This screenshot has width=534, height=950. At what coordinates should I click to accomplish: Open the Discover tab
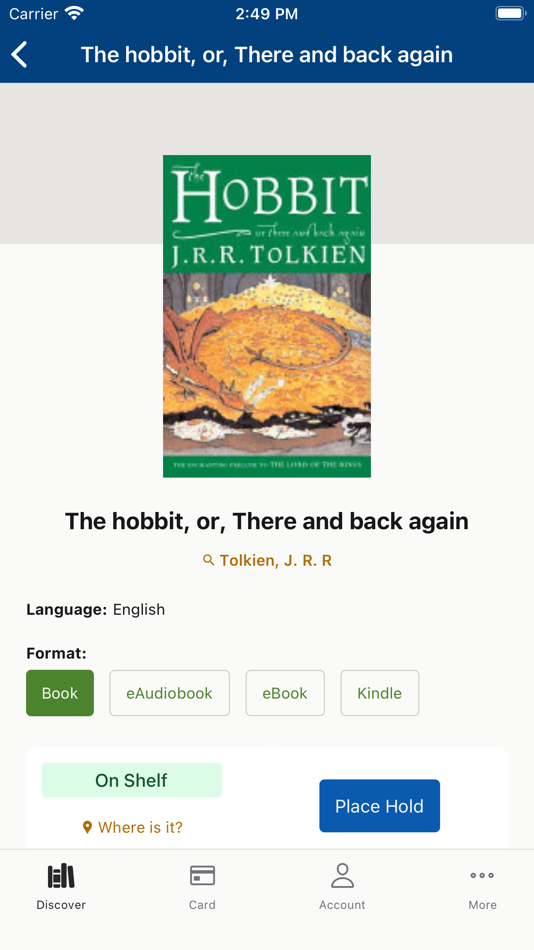(61, 888)
